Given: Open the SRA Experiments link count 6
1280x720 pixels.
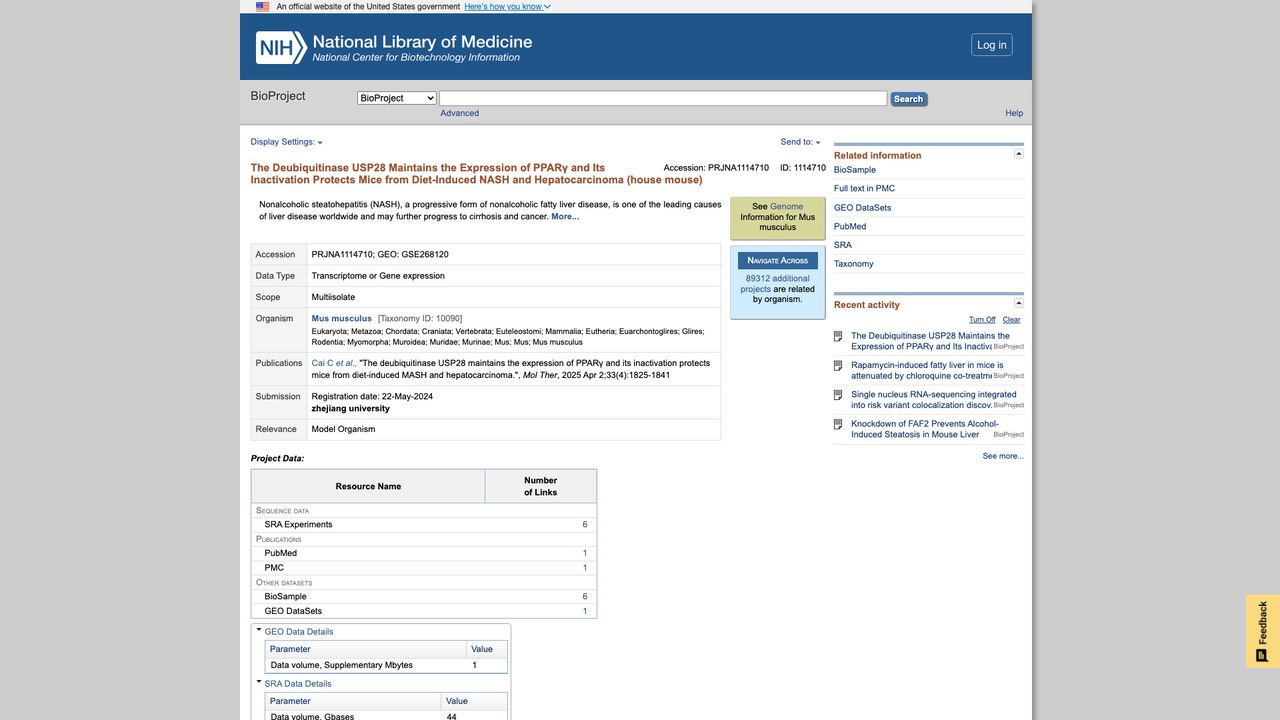Looking at the screenshot, I should tap(585, 524).
